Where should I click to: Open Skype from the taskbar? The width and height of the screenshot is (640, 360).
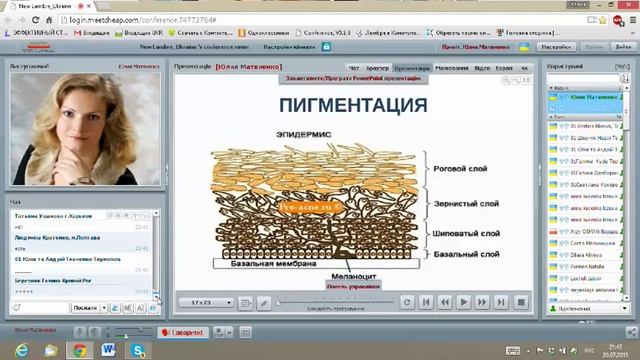(138, 351)
